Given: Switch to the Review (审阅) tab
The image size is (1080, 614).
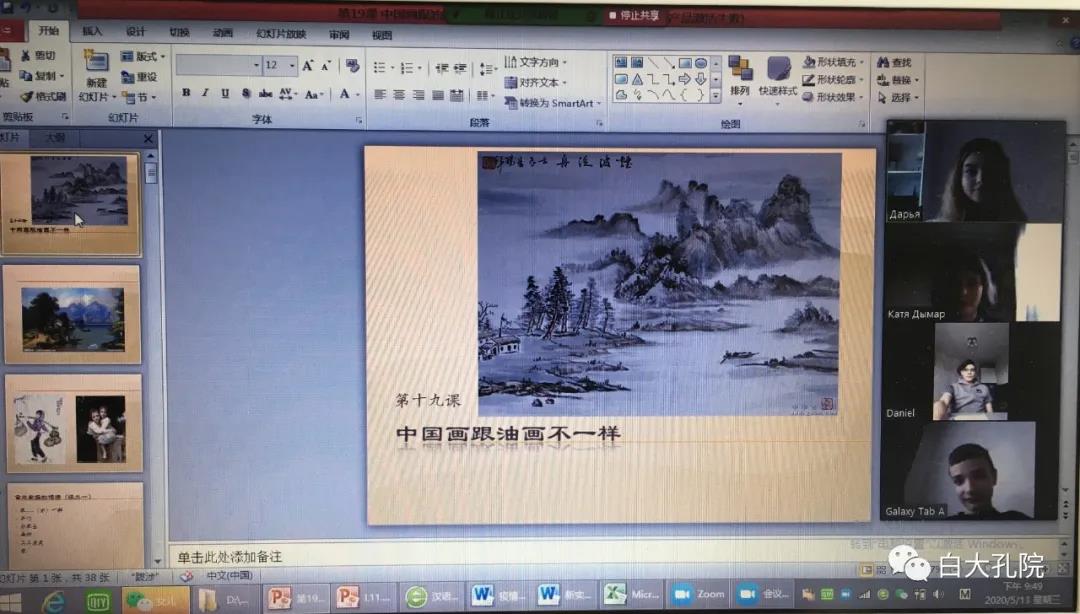Looking at the screenshot, I should click(339, 34).
